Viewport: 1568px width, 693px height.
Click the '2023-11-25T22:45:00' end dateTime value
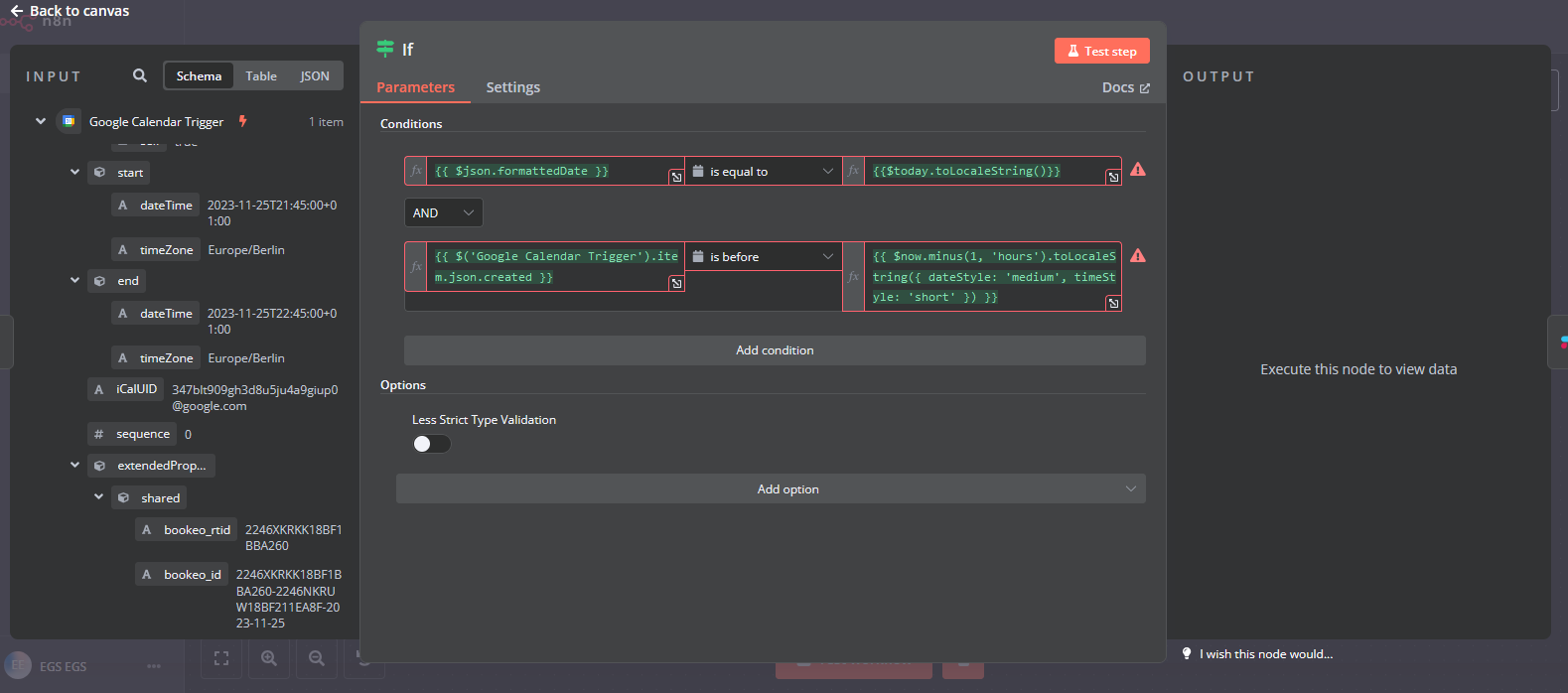coord(272,321)
